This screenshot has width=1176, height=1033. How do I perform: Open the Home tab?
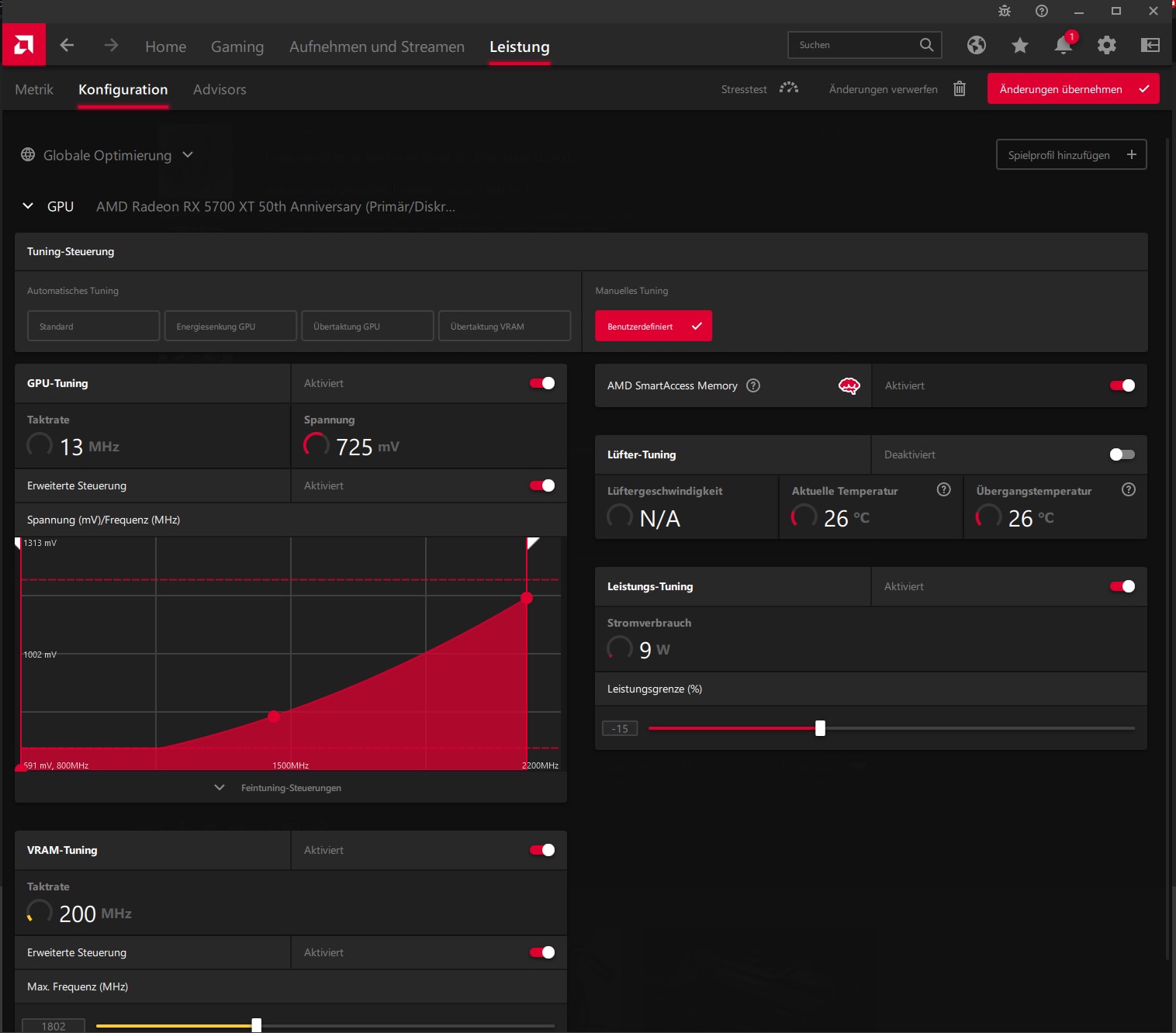(166, 47)
